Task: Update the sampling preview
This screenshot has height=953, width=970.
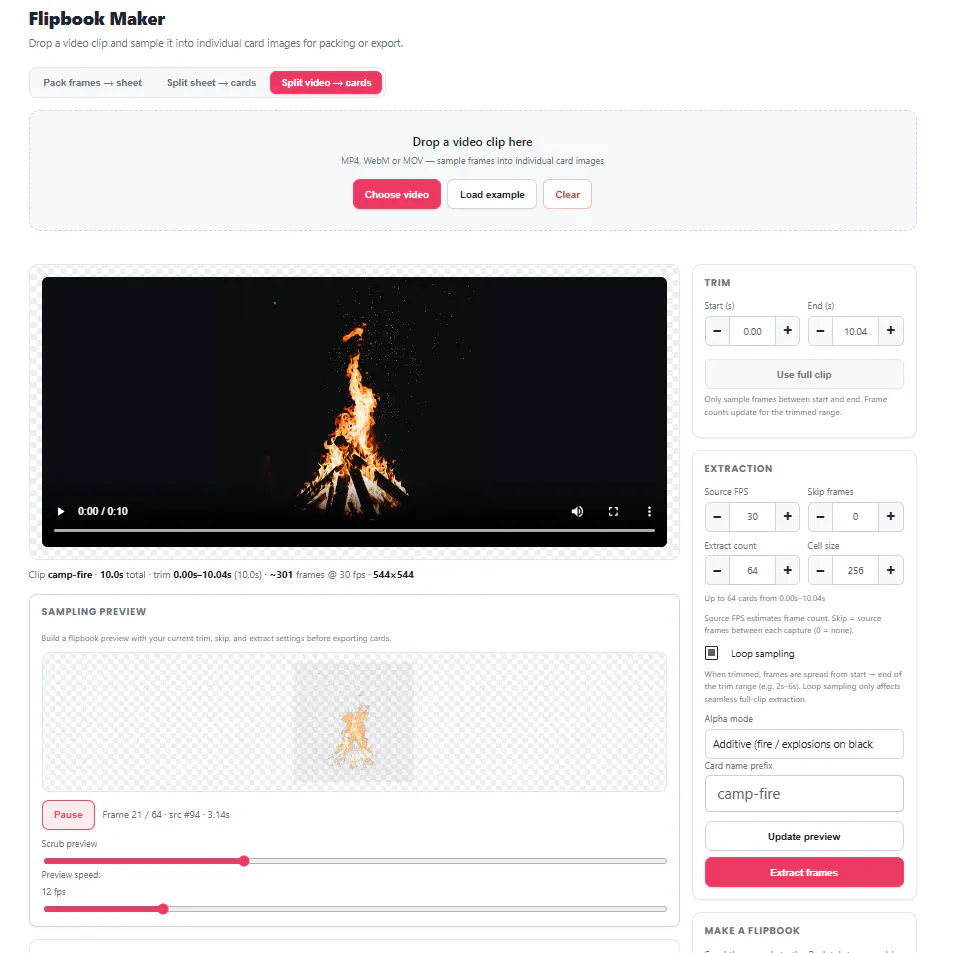Action: pos(804,837)
